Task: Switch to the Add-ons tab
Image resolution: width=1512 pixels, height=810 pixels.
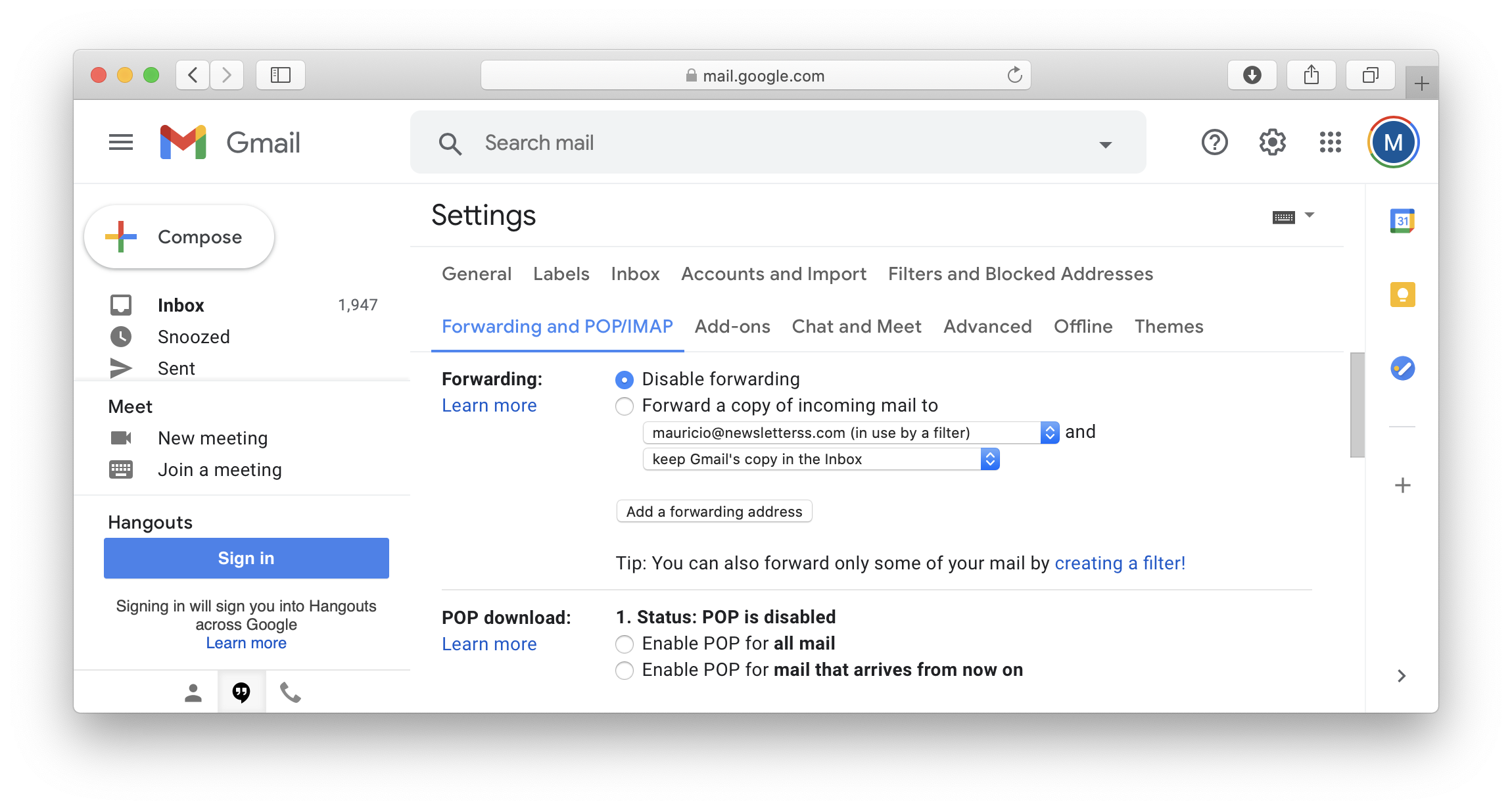Action: coord(732,326)
